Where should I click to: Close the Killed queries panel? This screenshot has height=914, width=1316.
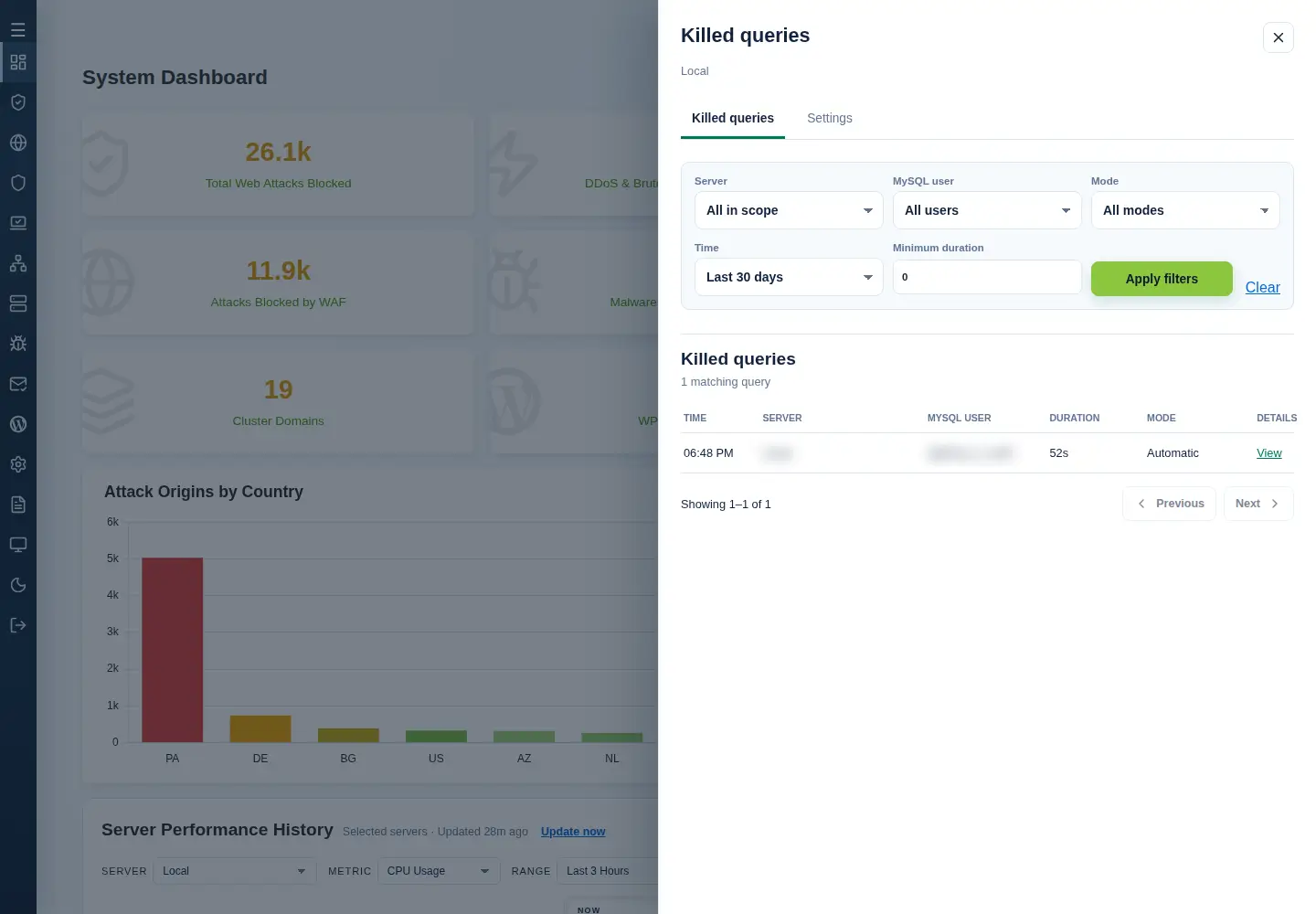click(1278, 37)
